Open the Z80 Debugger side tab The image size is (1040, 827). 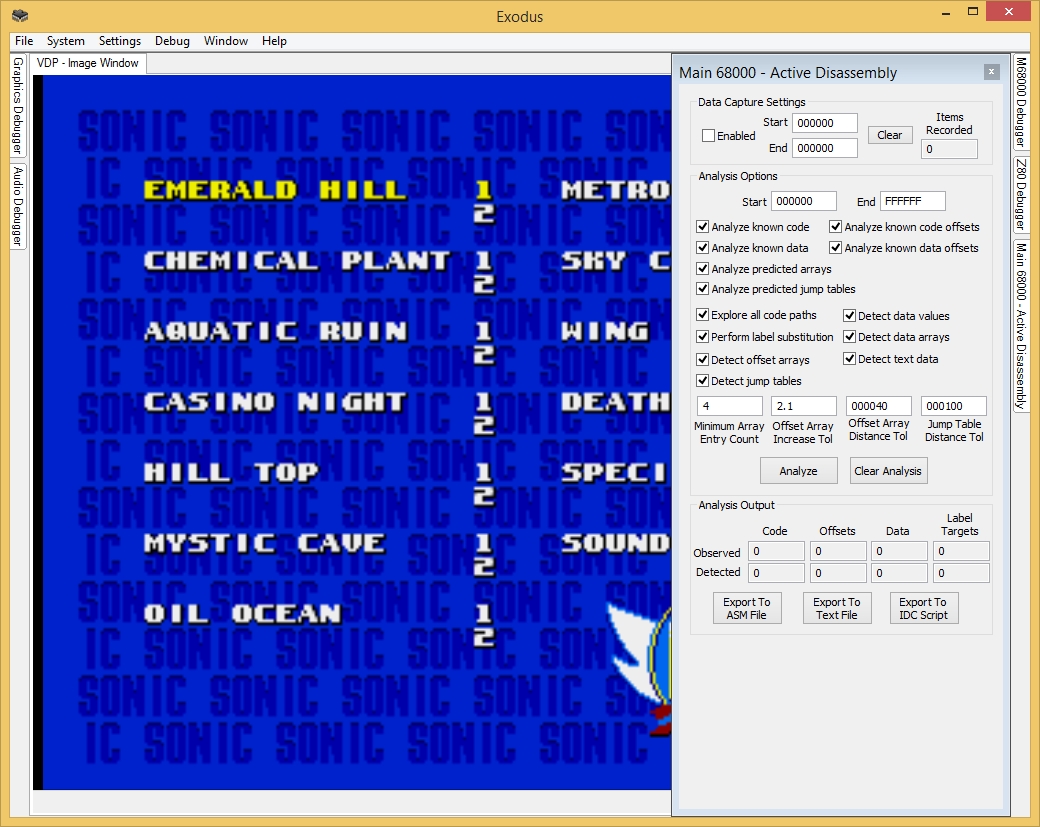1021,194
